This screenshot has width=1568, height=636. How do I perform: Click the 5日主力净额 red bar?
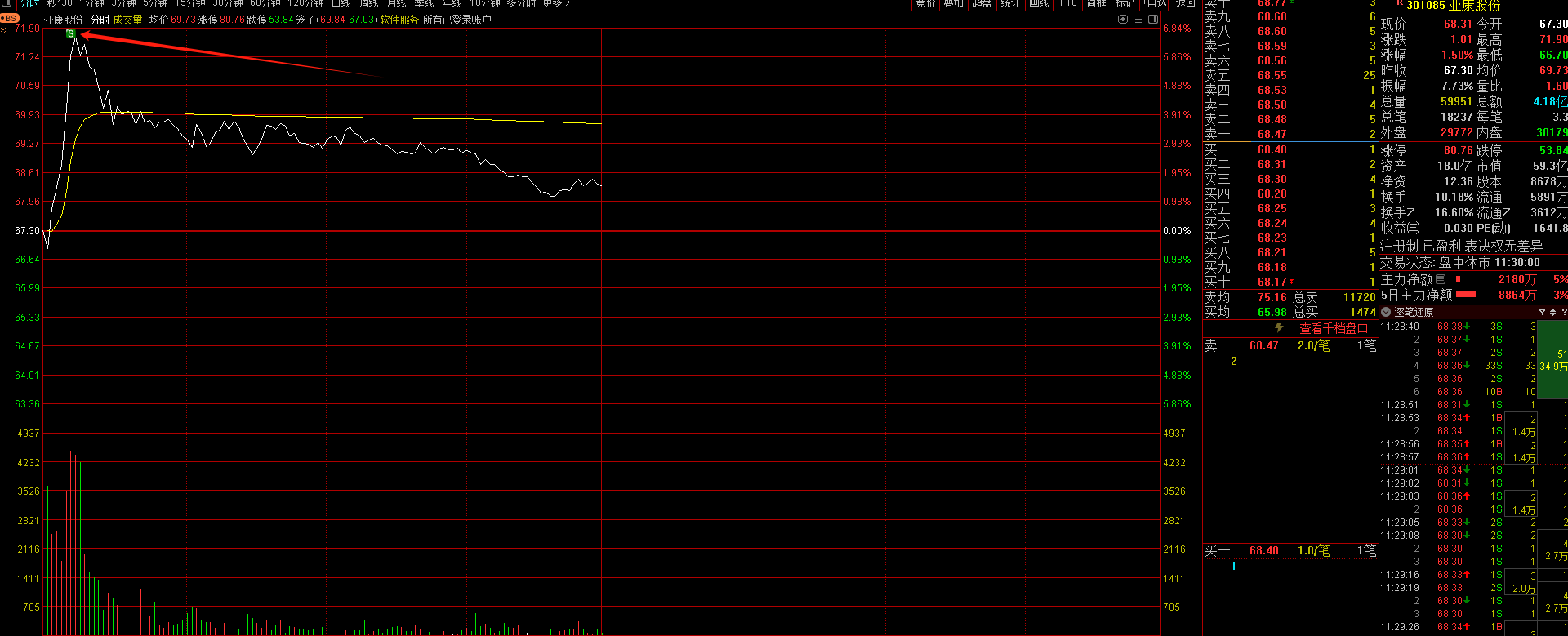pyautogui.click(x=1466, y=295)
